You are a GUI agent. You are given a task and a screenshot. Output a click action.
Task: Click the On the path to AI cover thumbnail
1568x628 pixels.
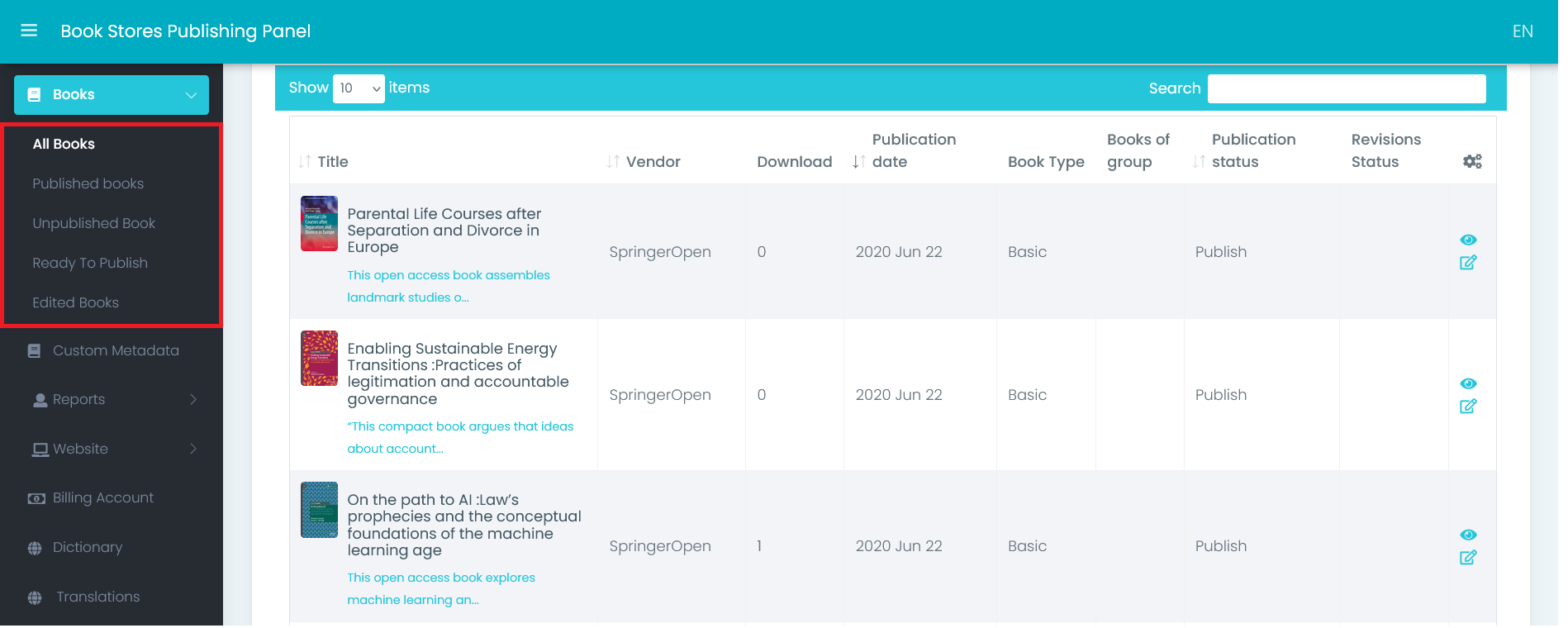[x=319, y=510]
